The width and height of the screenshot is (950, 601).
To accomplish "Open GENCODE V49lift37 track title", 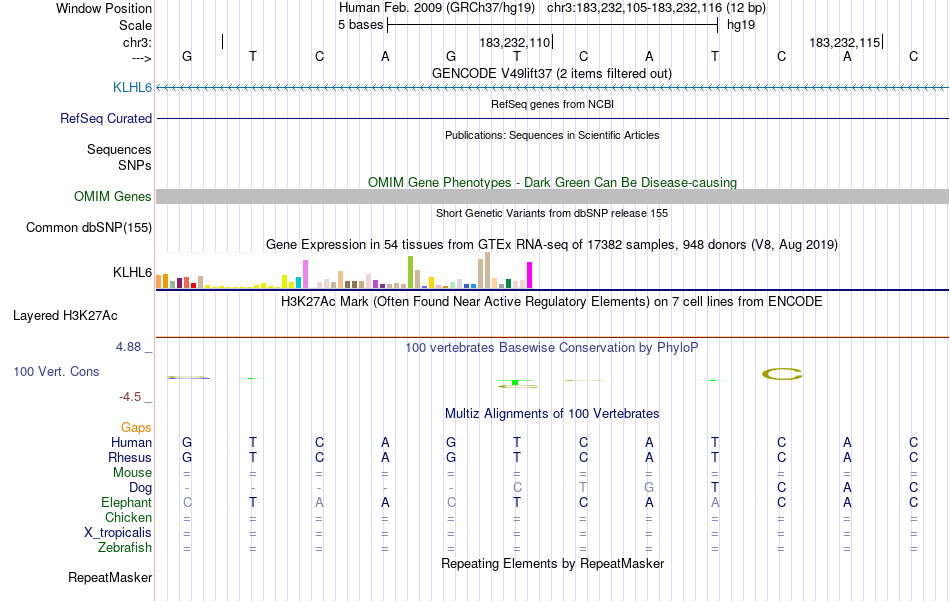I will pos(551,74).
